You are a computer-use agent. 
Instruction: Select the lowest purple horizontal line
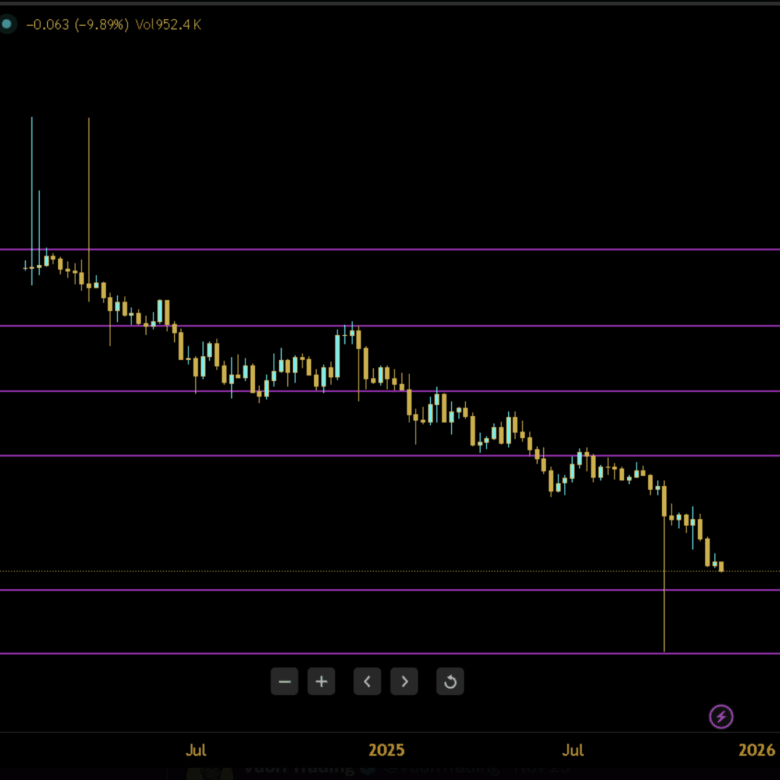tap(400, 654)
